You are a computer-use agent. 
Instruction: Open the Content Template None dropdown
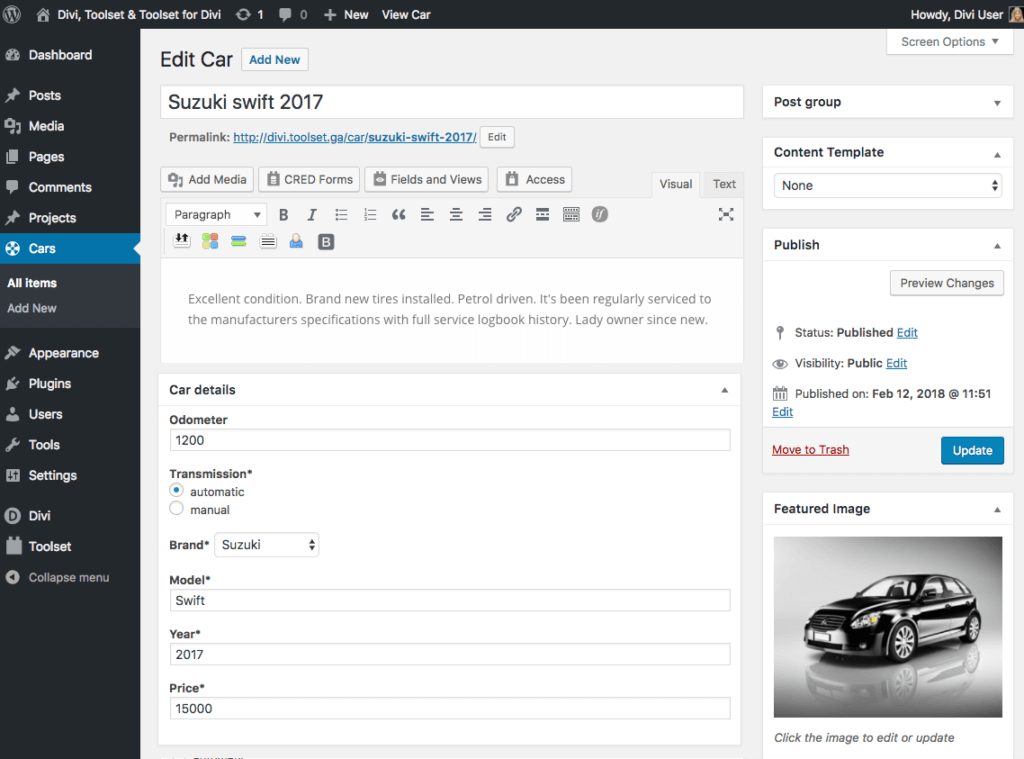[x=888, y=186]
